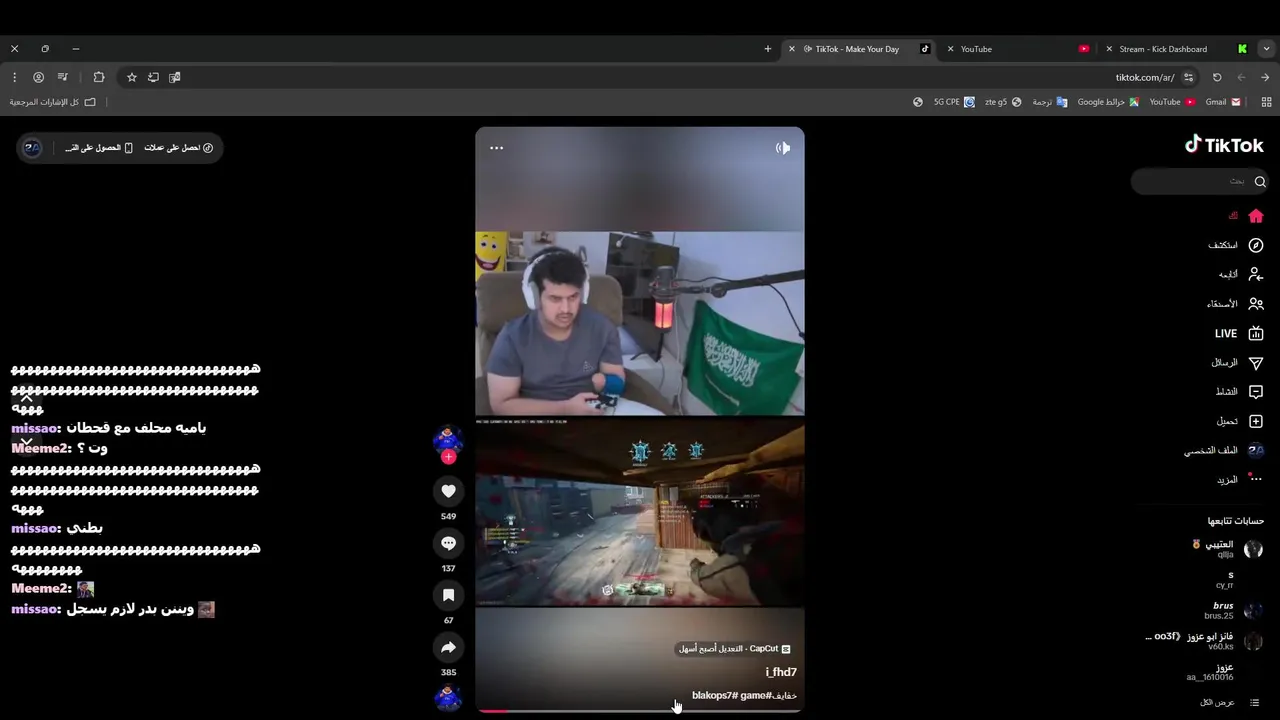Open spinning sound disc below share
This screenshot has height=720, width=1280.
click(448, 698)
